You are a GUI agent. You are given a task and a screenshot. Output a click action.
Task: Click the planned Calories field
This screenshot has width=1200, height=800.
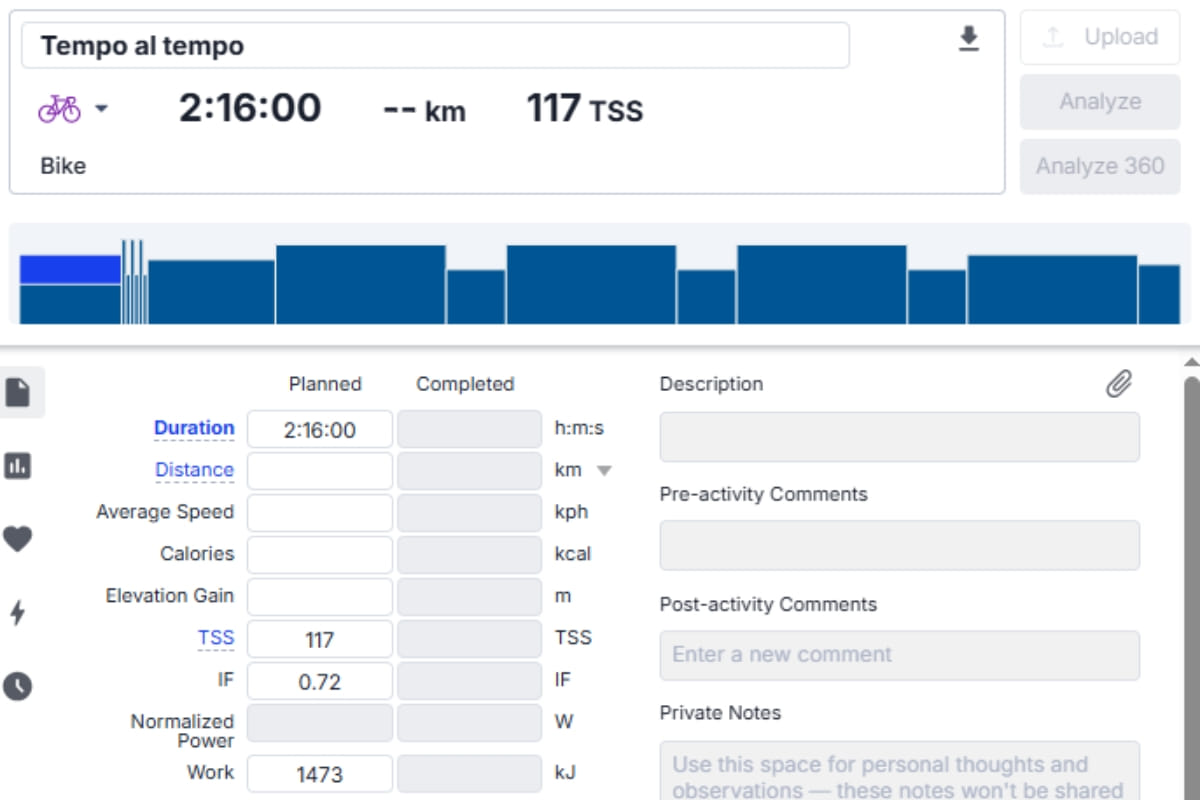click(x=320, y=555)
